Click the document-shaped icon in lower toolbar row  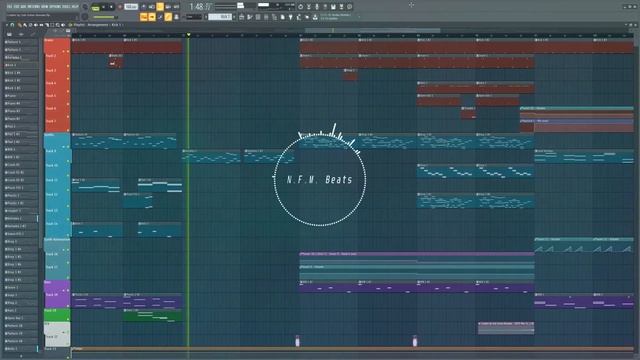tap(282, 17)
